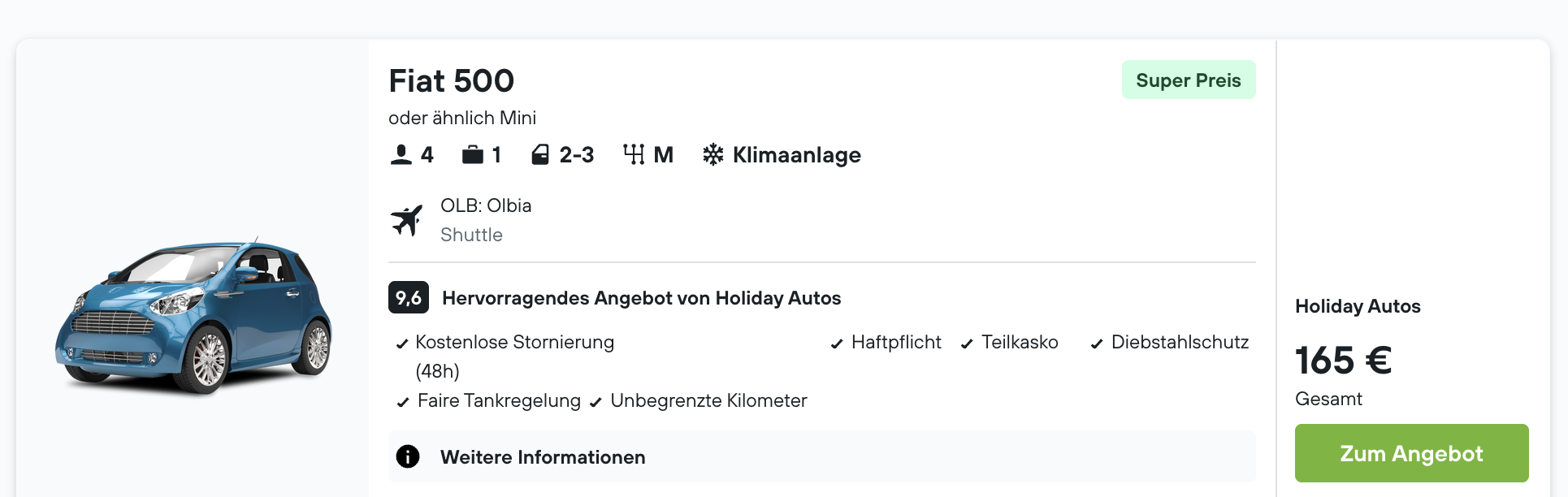Click the luggage suitcase icon
Viewport: 1568px width, 497px height.
472,155
